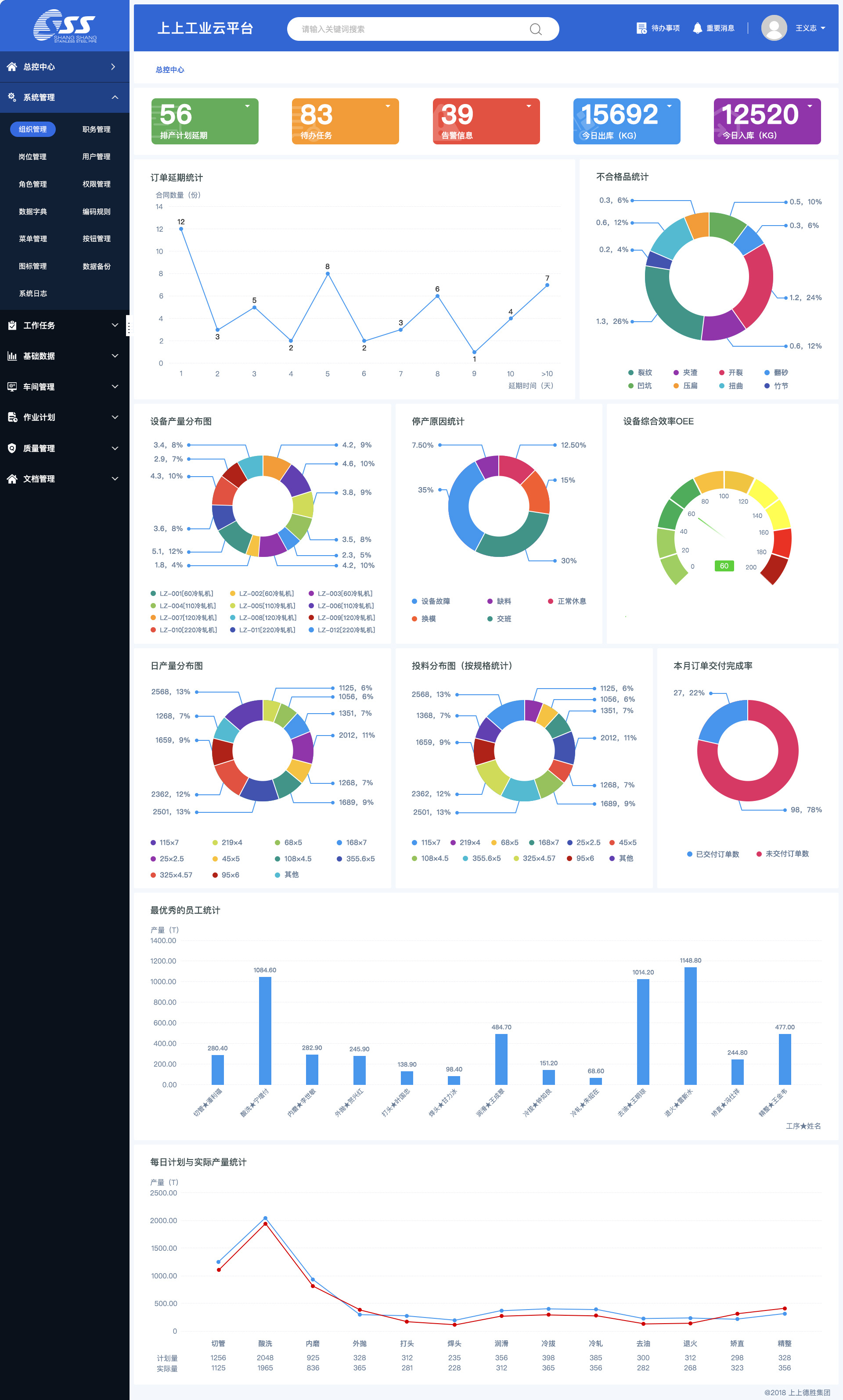Toggle 裂纹 legend in 不合格品统计
843x1400 pixels.
point(640,373)
